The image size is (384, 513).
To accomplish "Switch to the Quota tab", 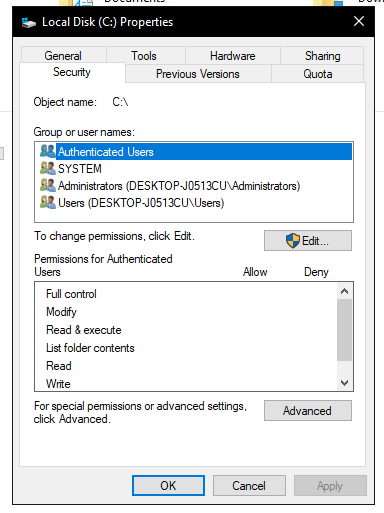I will pos(318,74).
